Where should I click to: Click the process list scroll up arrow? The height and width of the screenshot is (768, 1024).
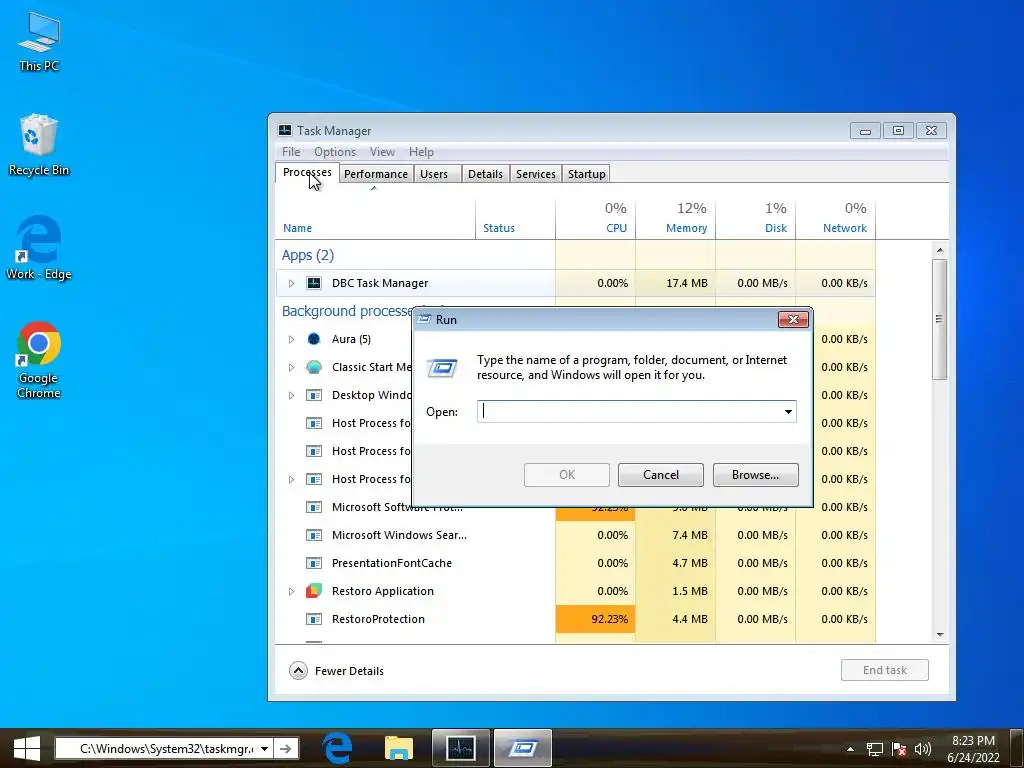point(940,250)
